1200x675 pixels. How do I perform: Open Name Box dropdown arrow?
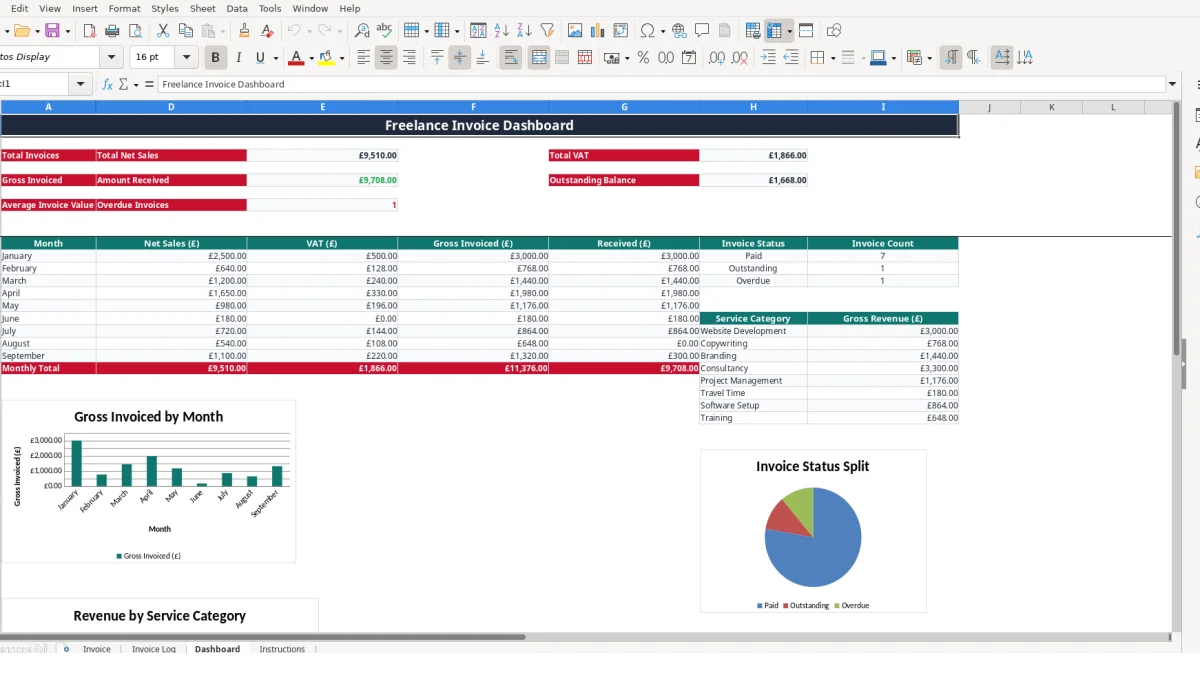81,84
